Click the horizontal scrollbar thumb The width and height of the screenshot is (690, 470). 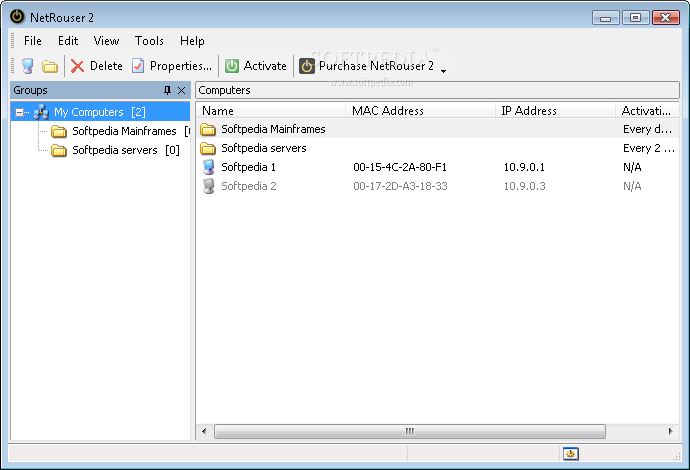tap(410, 431)
